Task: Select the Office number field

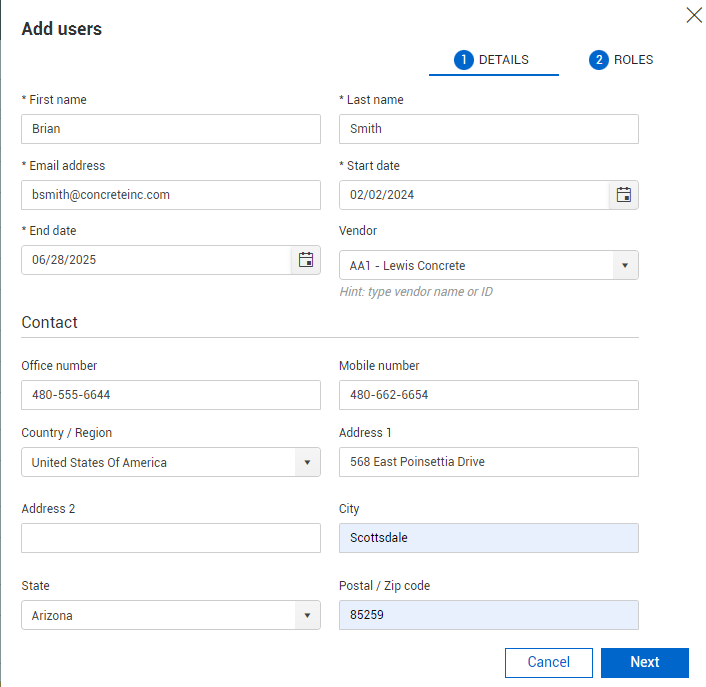Action: coord(170,395)
